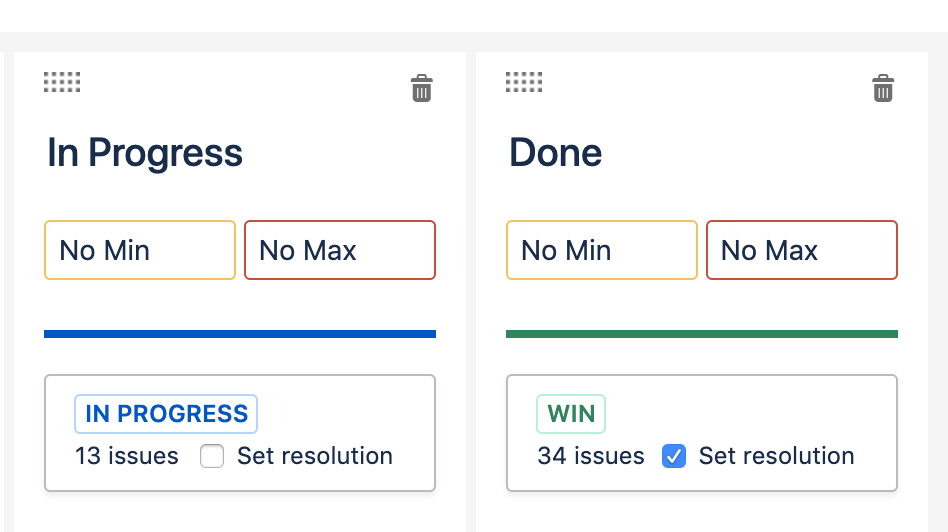Enable Set resolution for IN PROGRESS status
The width and height of the screenshot is (948, 532).
pyautogui.click(x=212, y=456)
